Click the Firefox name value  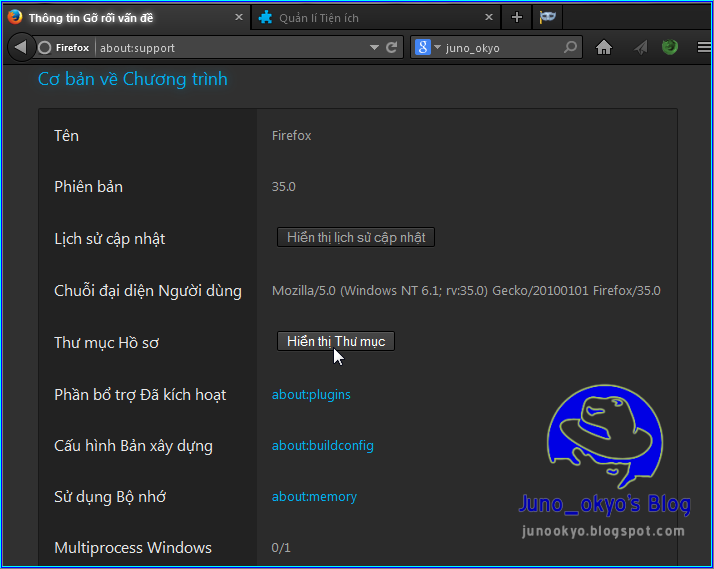click(x=291, y=136)
